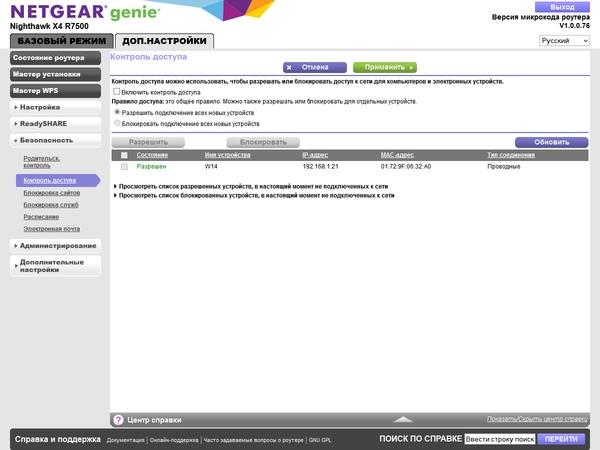Open Блокировка сайтов link
The width and height of the screenshot is (600, 450).
[52, 192]
